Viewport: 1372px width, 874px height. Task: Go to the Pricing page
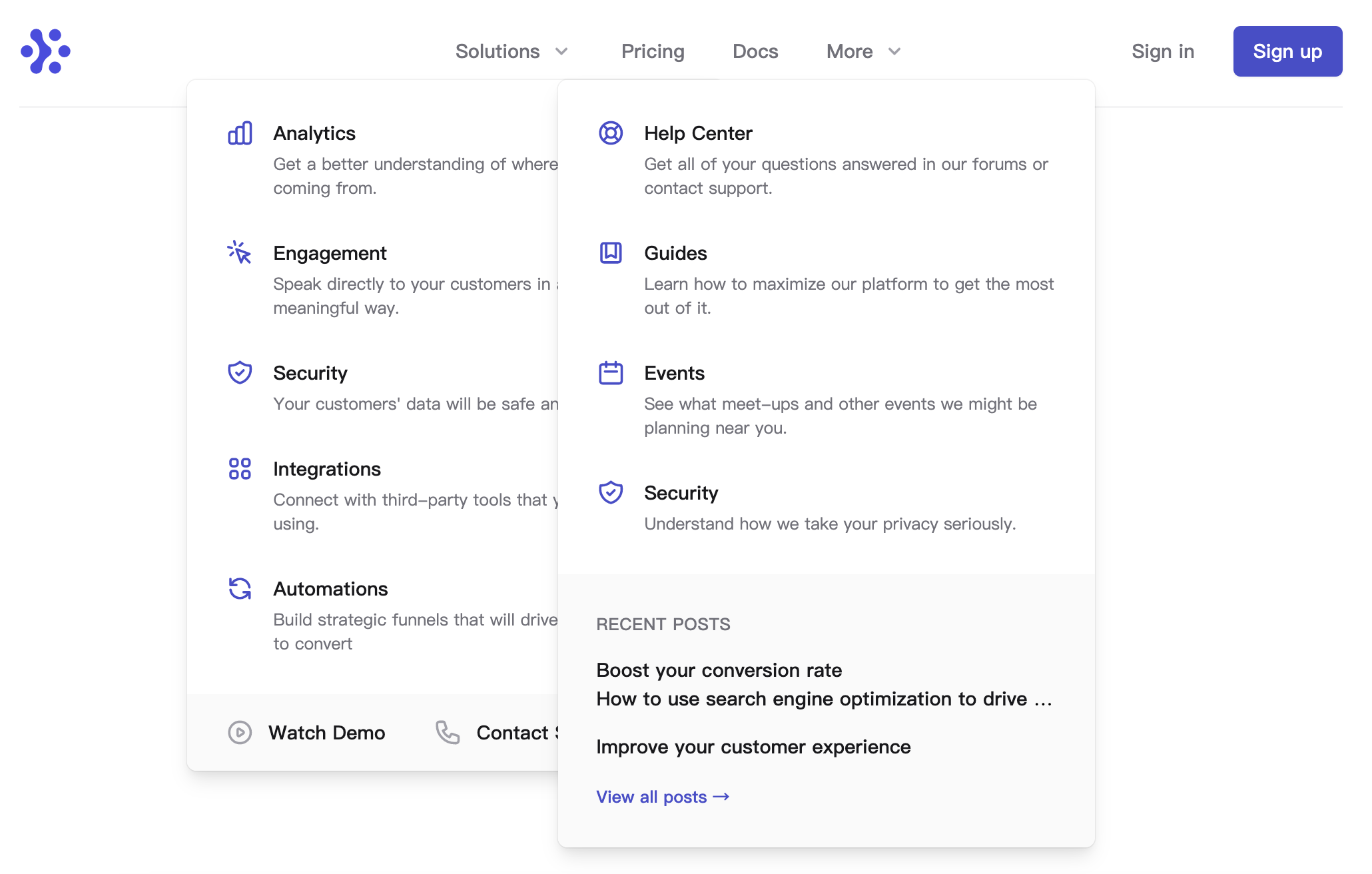[653, 51]
